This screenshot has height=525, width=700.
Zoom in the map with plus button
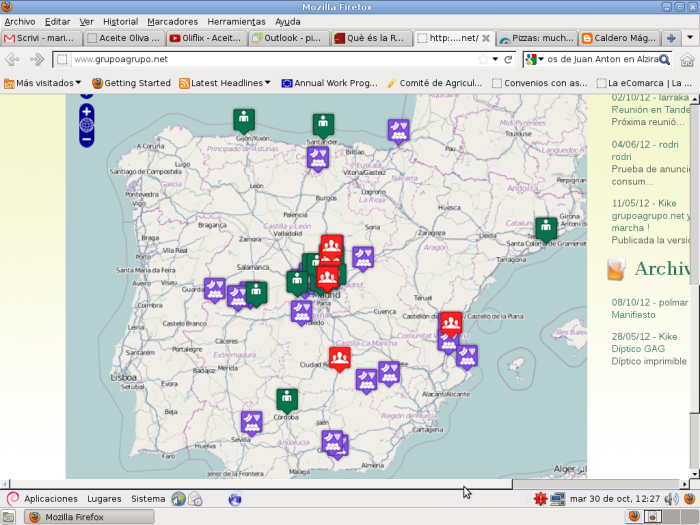click(87, 112)
